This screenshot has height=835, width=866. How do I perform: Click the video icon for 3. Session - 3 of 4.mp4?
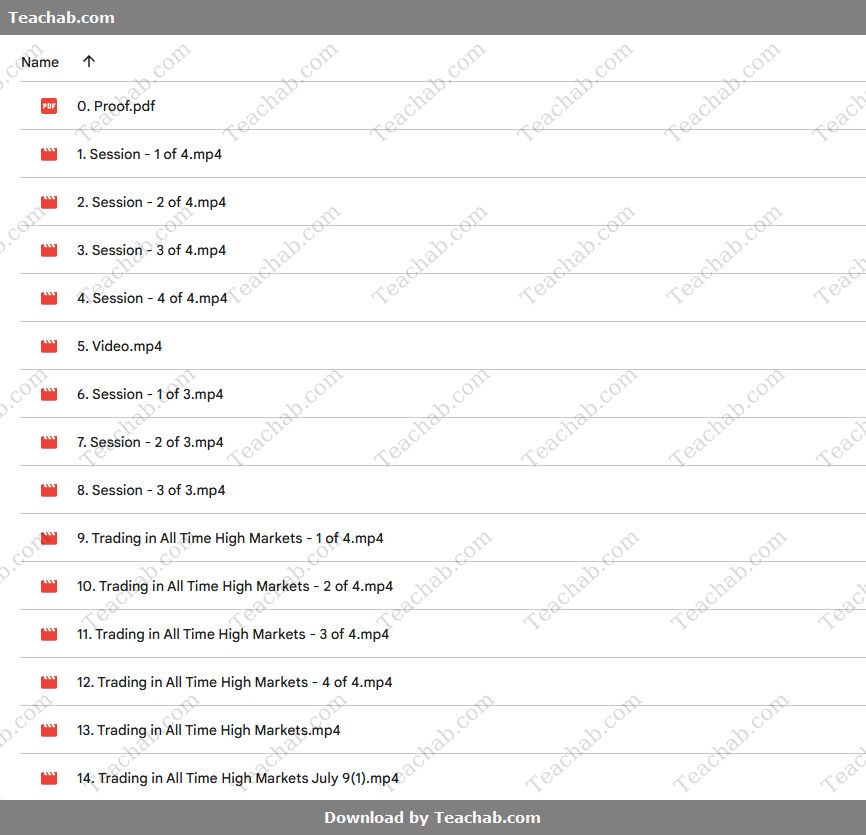point(49,250)
